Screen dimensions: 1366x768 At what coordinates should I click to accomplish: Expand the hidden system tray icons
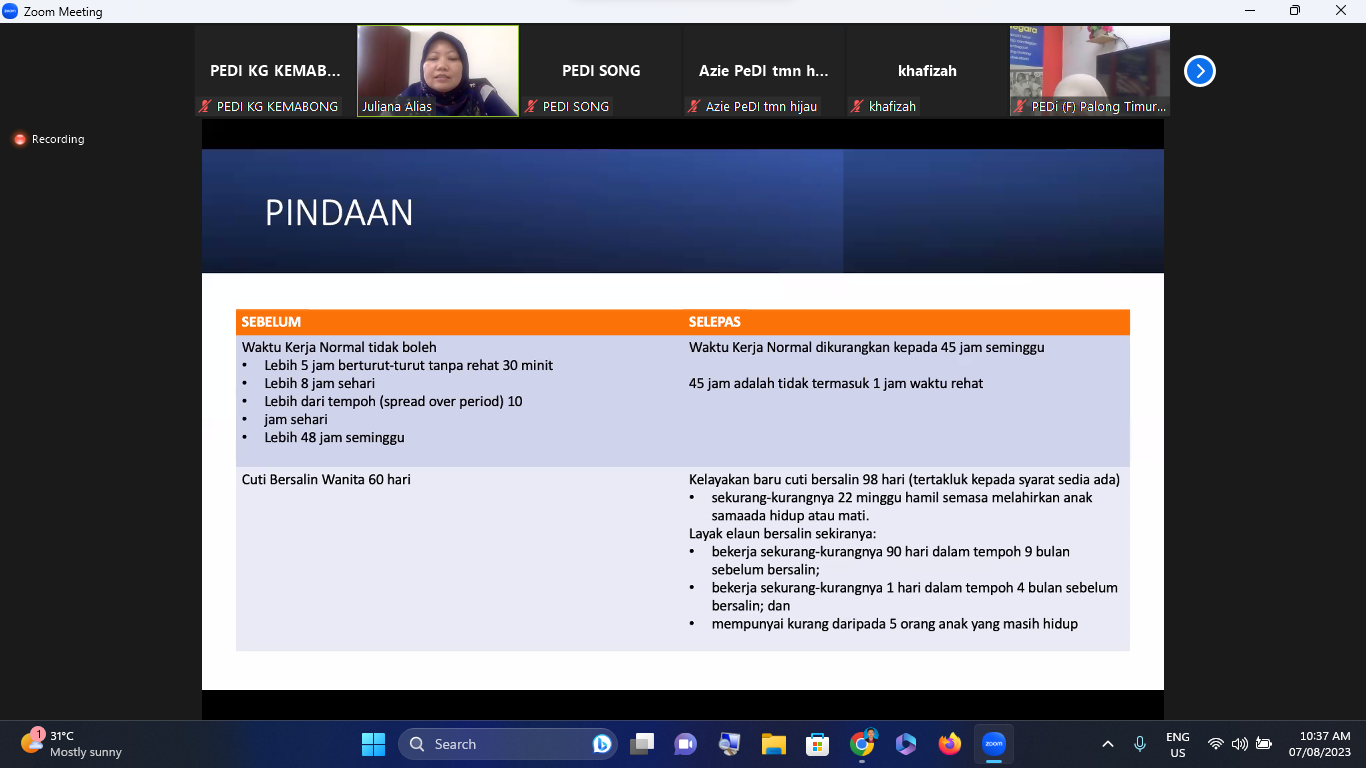pos(1108,744)
